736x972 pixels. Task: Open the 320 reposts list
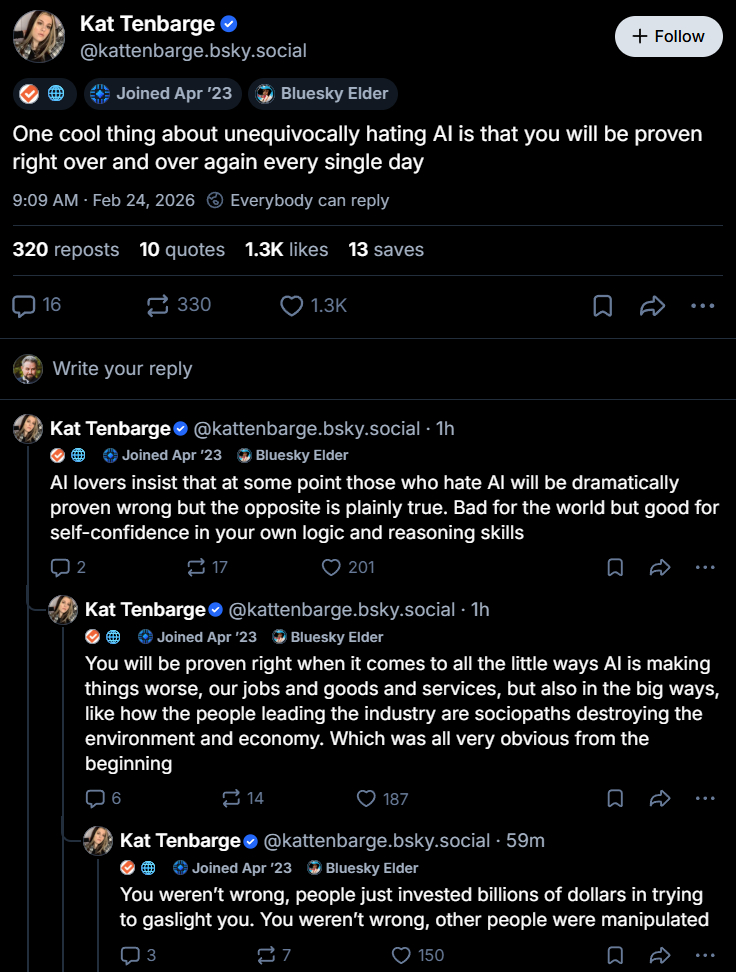point(66,249)
